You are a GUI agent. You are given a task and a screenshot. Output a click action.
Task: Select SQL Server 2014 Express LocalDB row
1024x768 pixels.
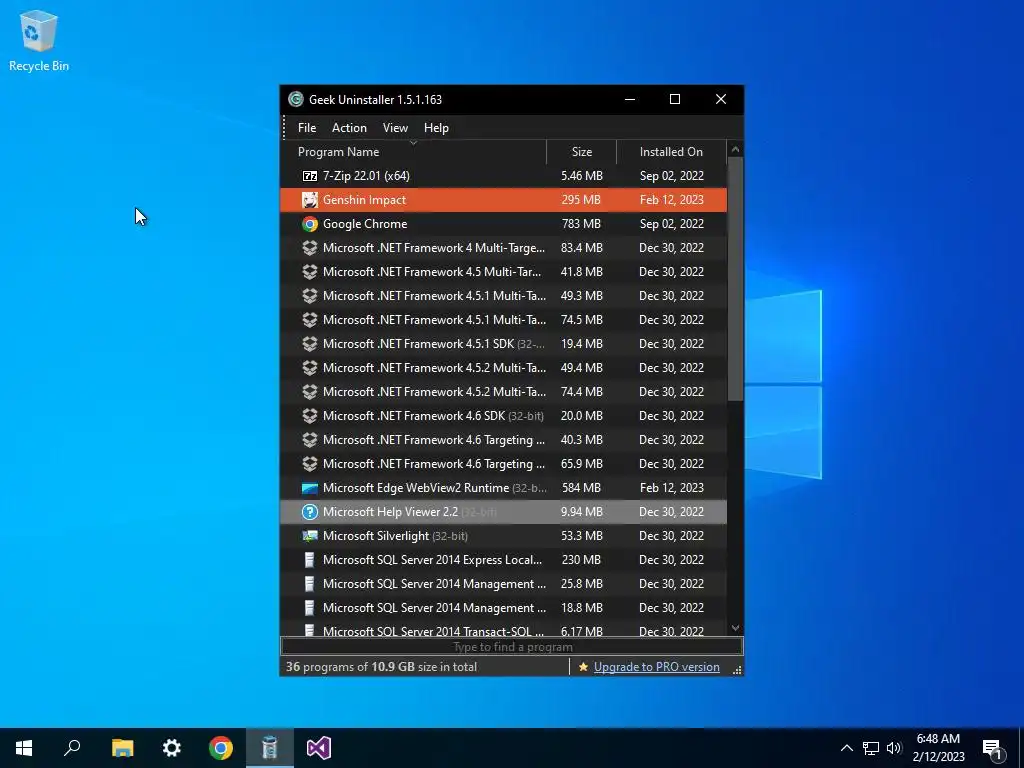pos(504,560)
